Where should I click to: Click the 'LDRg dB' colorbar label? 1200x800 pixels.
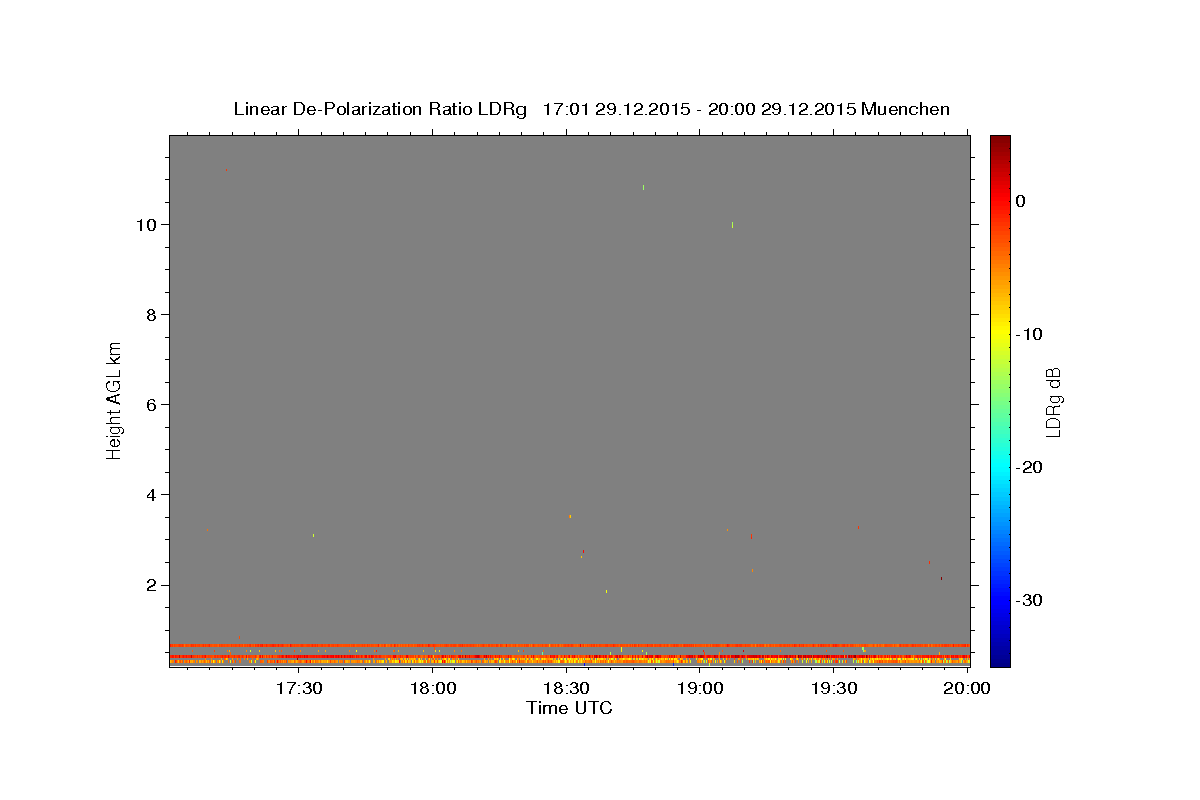[x=1052, y=402]
